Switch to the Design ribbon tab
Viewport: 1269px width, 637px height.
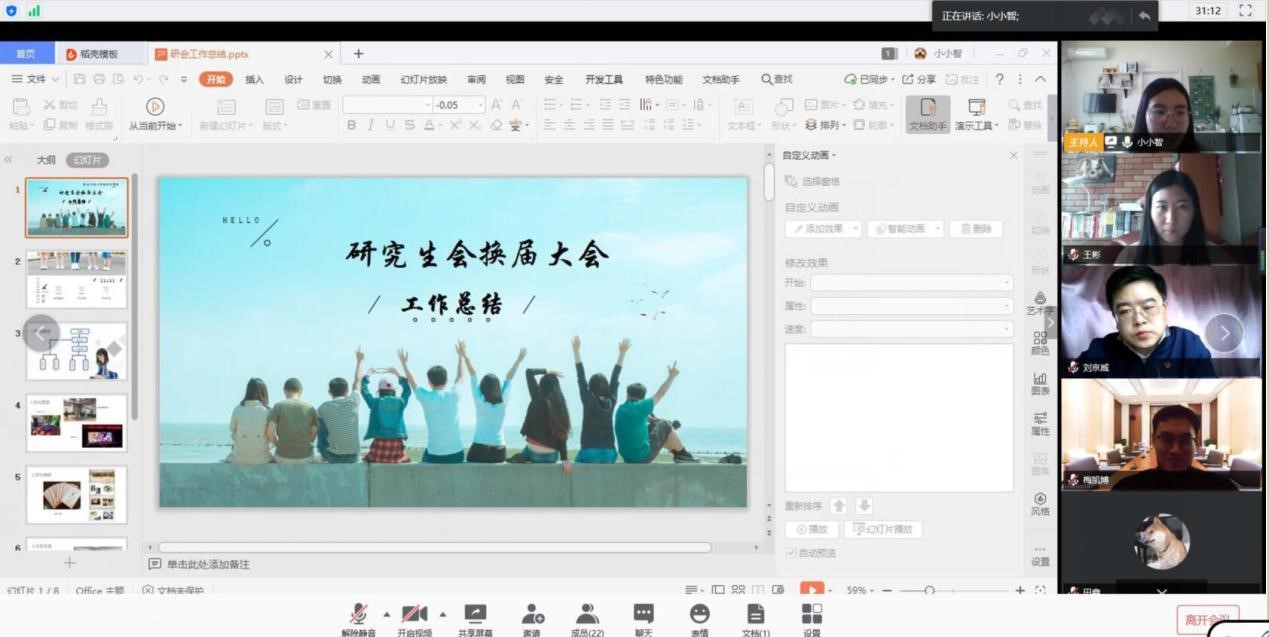pyautogui.click(x=293, y=79)
